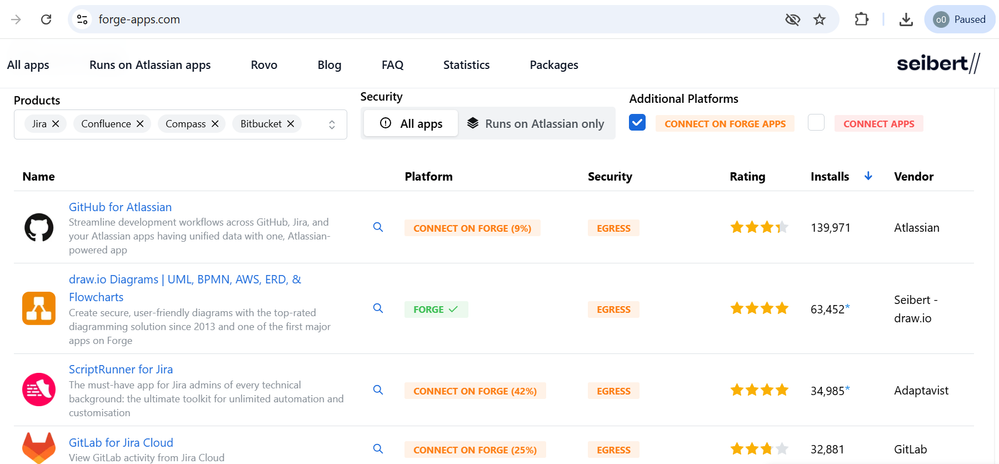Click the Adaptavist vendor name
Viewport: 999px width, 464px height.
point(921,390)
